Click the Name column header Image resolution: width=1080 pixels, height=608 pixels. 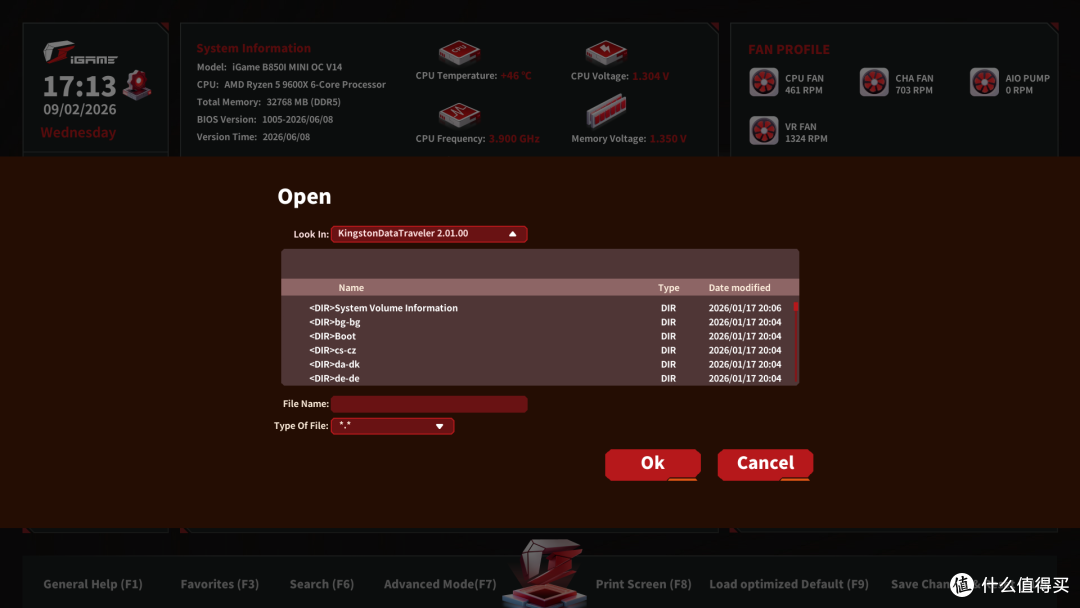click(351, 288)
